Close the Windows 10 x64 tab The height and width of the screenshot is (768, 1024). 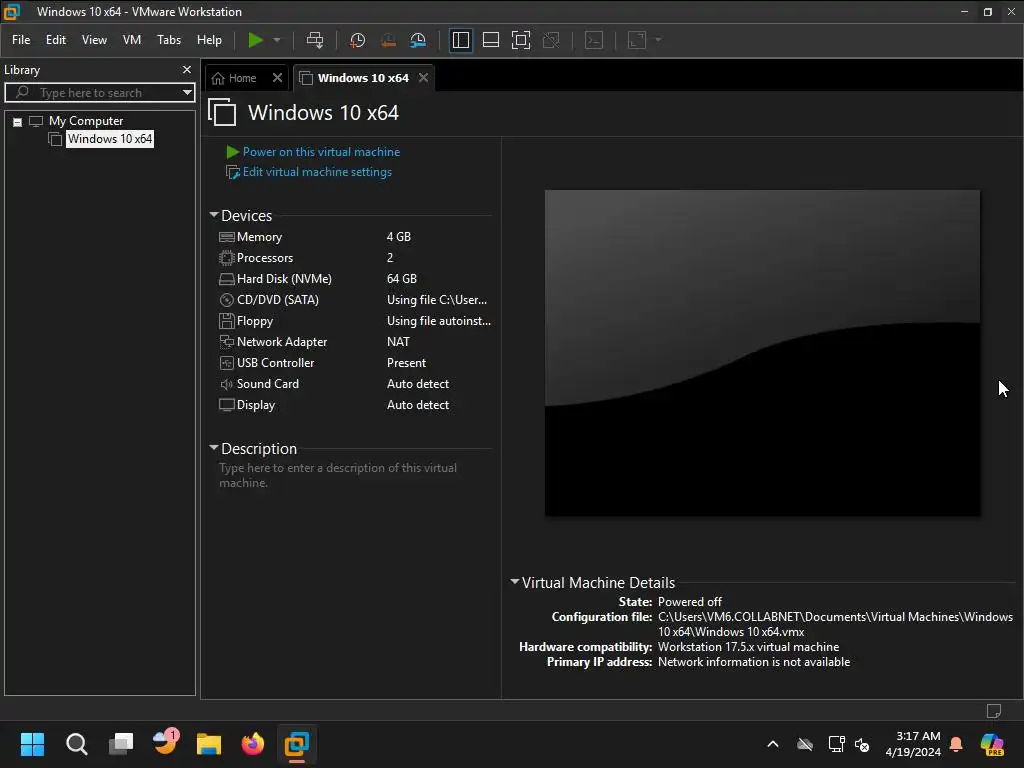[x=423, y=78]
